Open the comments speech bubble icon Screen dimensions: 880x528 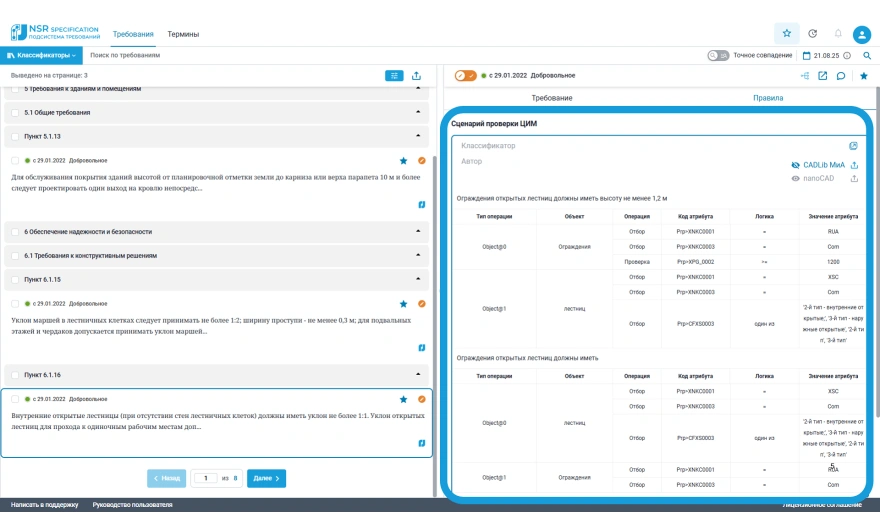(x=841, y=75)
